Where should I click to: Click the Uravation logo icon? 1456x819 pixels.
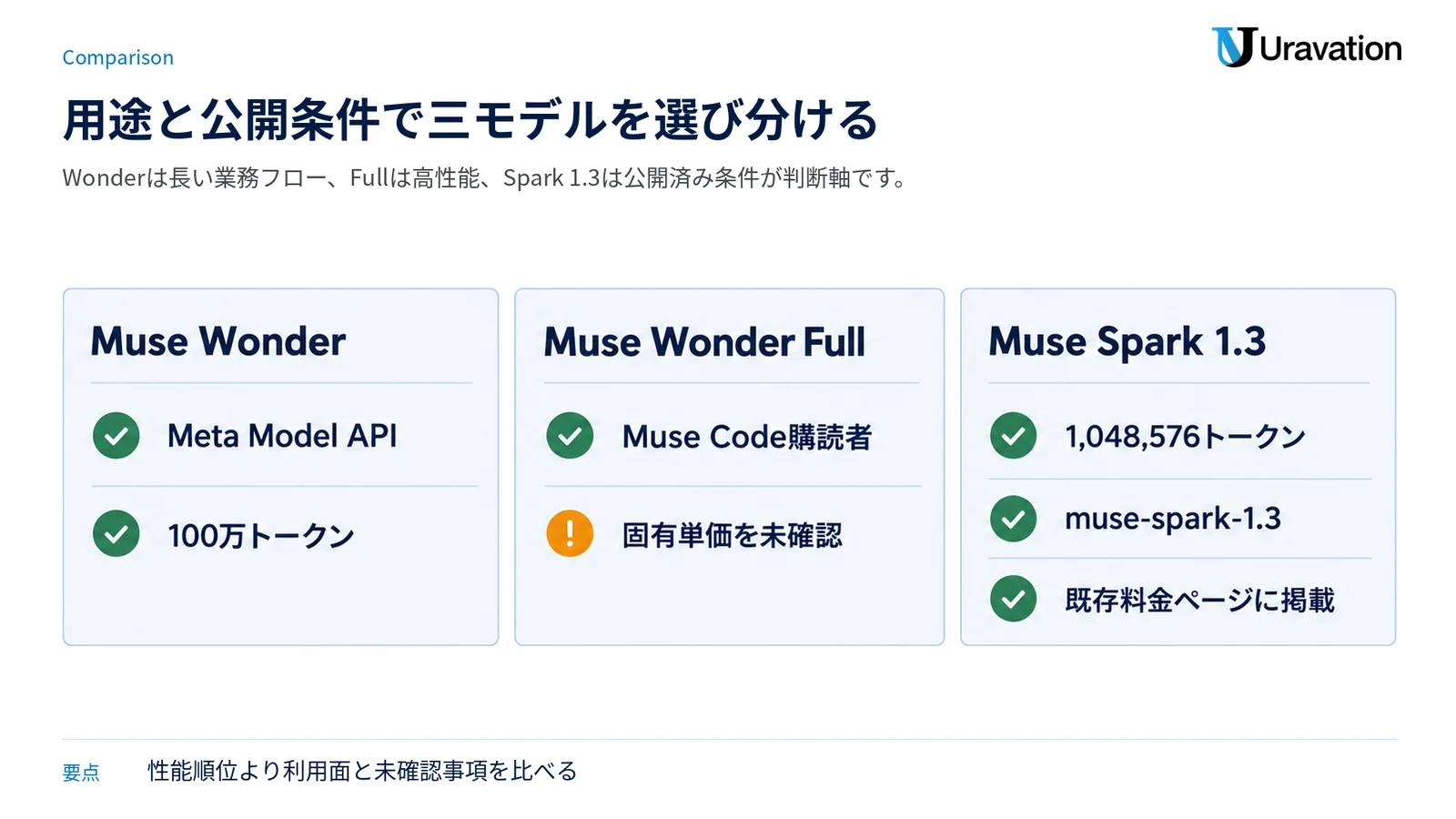(x=1234, y=47)
